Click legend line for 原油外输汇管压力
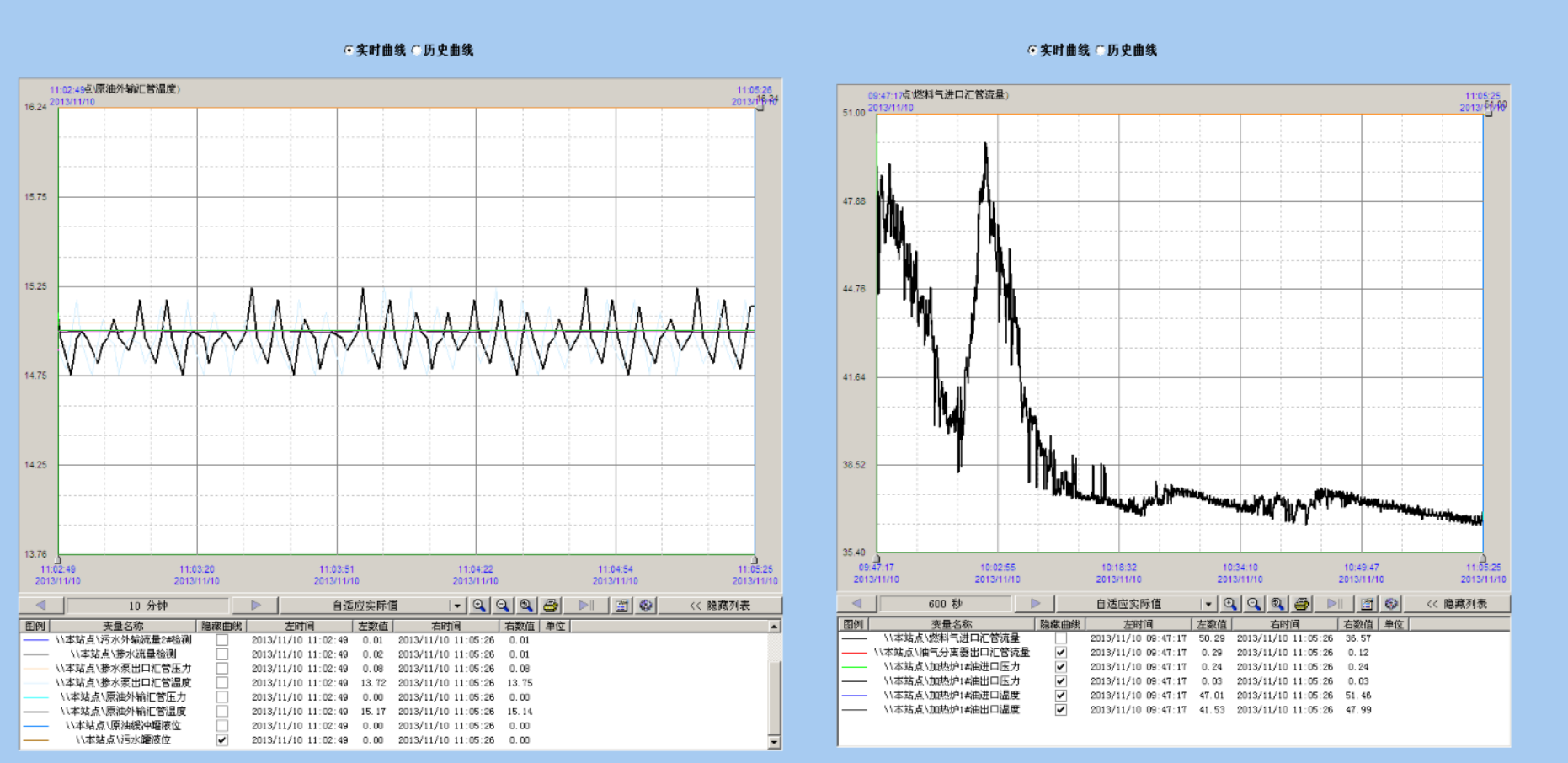 pos(35,697)
